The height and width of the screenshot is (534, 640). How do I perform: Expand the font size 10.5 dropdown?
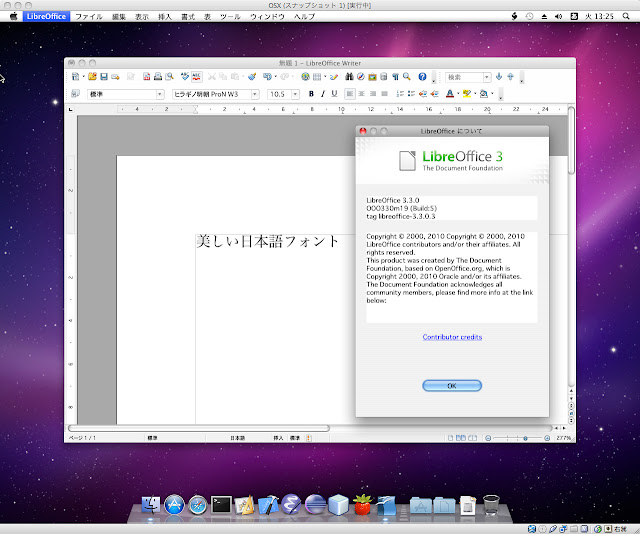296,94
